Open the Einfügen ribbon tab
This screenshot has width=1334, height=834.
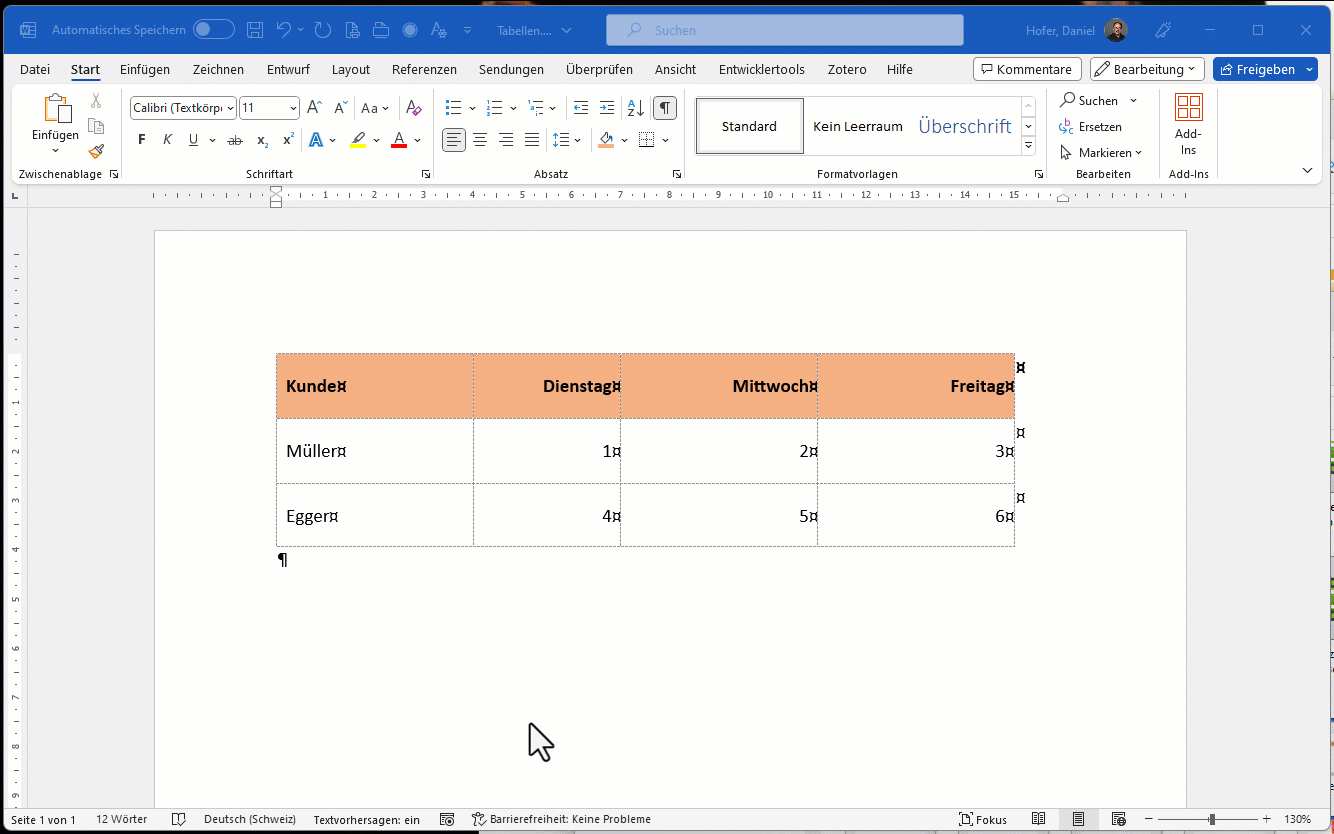point(145,69)
